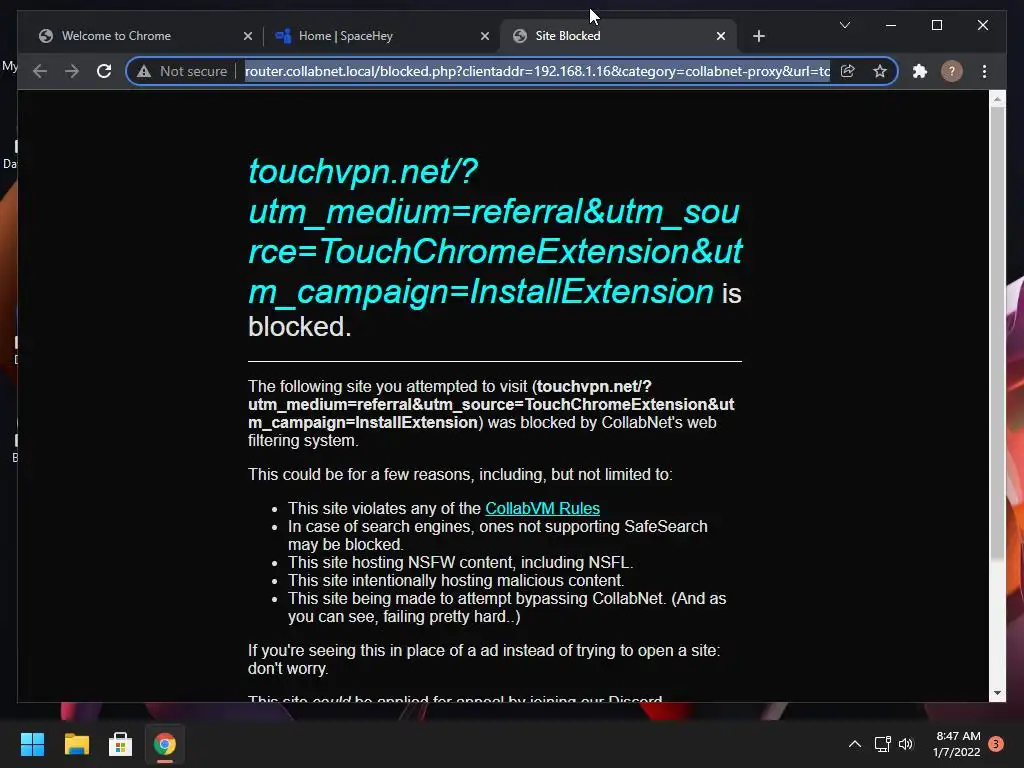The image size is (1024, 768).
Task: Close the Welcome to Chrome tab
Action: (248, 36)
